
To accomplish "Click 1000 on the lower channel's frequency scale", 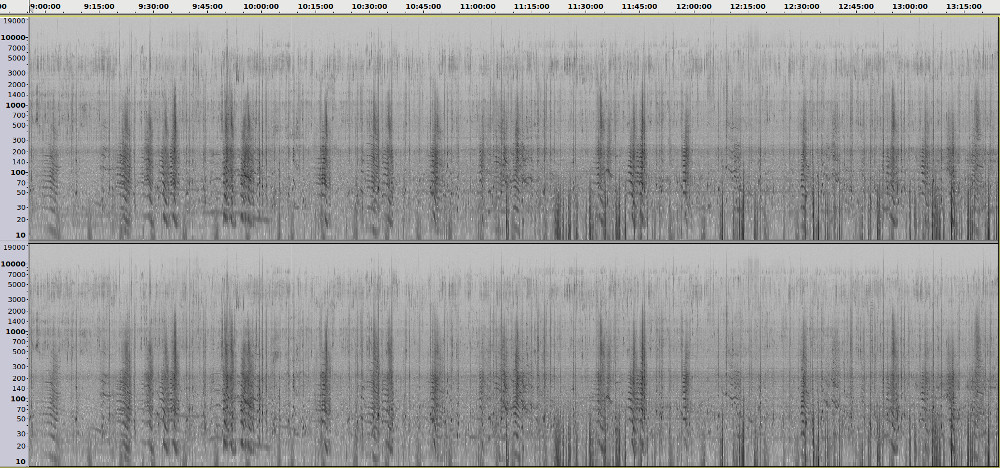I will [16, 331].
